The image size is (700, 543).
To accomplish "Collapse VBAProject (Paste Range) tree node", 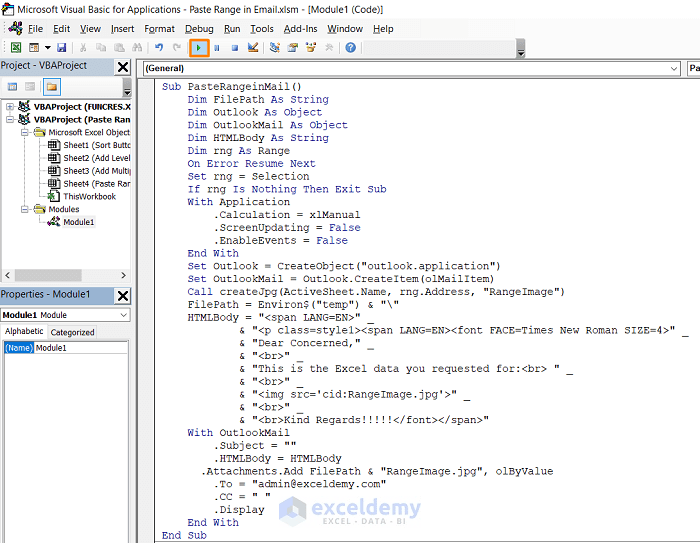I will click(10, 120).
